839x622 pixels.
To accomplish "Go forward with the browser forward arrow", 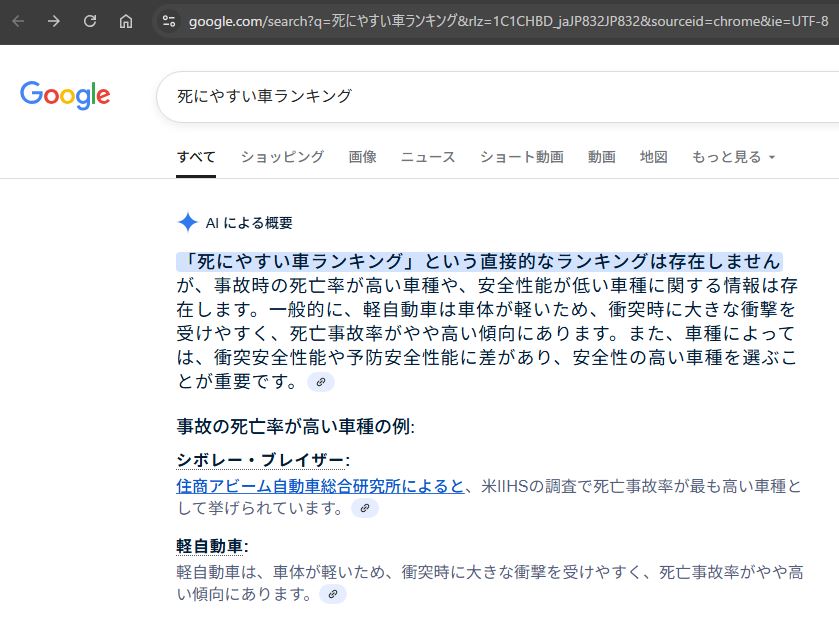I will pyautogui.click(x=54, y=21).
